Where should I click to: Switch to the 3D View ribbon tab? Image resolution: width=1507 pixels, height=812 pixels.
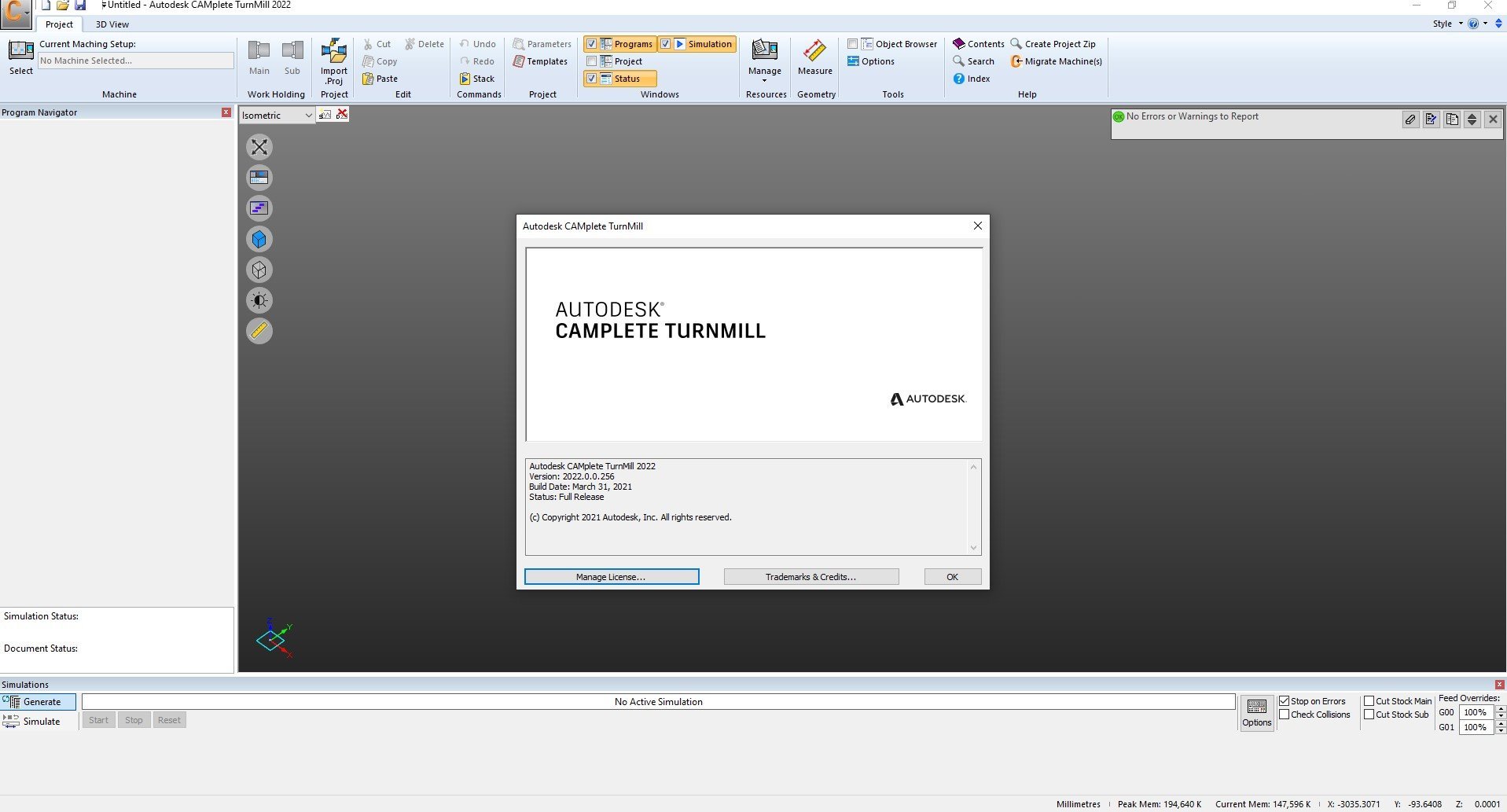point(112,24)
